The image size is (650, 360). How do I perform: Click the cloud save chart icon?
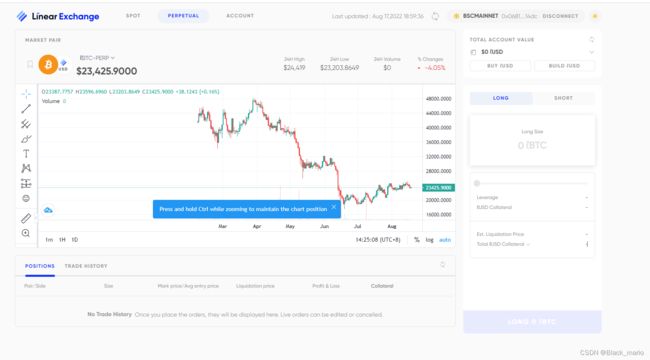[48, 210]
